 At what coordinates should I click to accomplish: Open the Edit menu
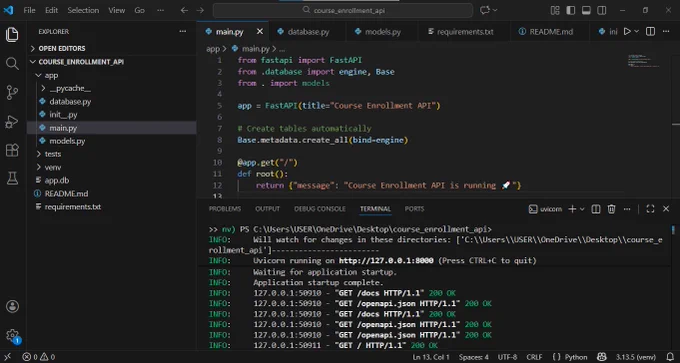click(x=51, y=10)
